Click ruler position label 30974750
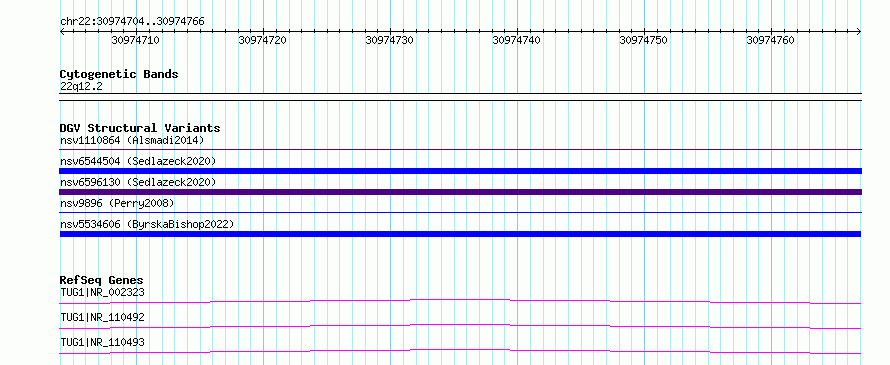Screen dimensions: 890x365 point(644,40)
